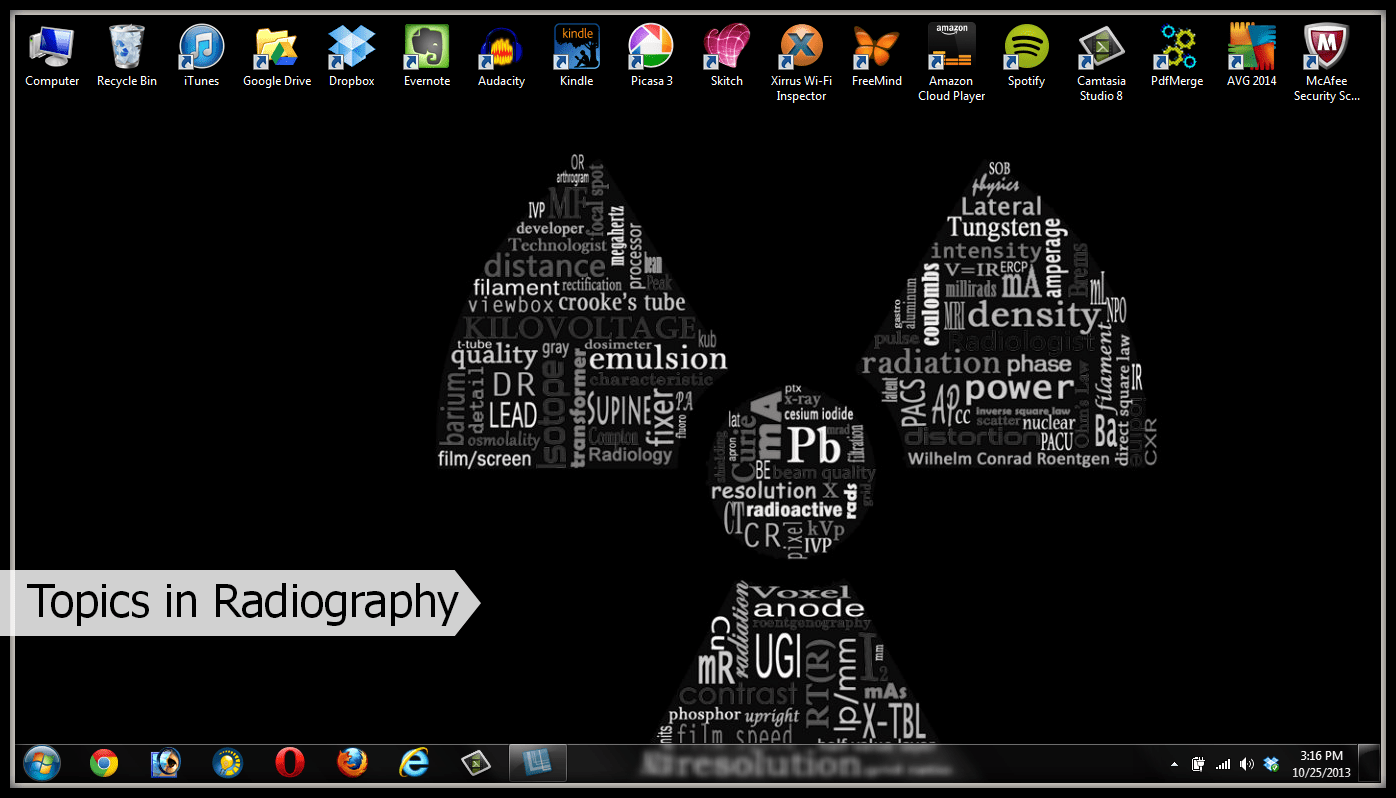Select the Spotify desktop shortcut

(1027, 55)
